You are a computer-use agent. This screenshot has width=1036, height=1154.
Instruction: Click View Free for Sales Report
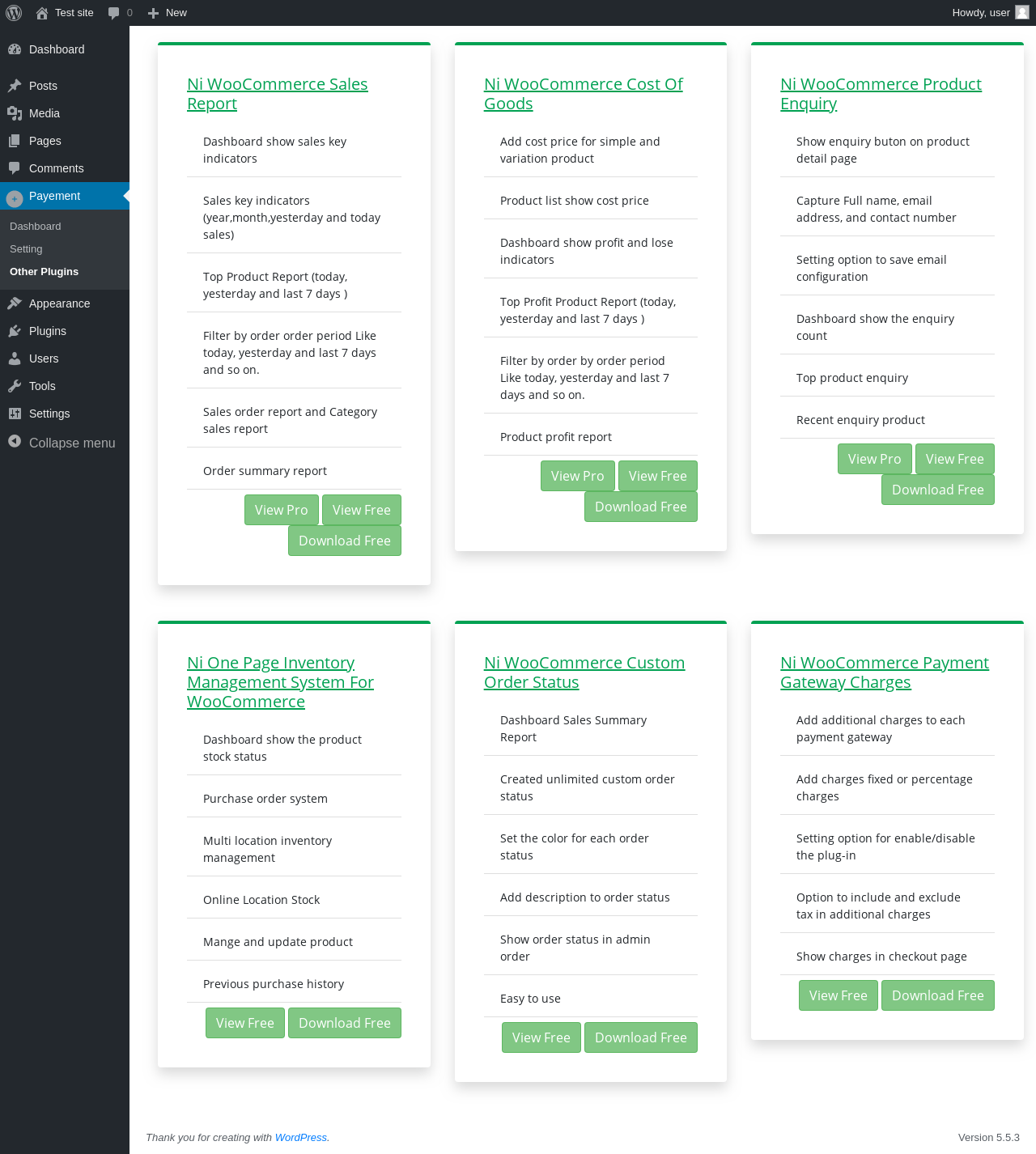[362, 510]
